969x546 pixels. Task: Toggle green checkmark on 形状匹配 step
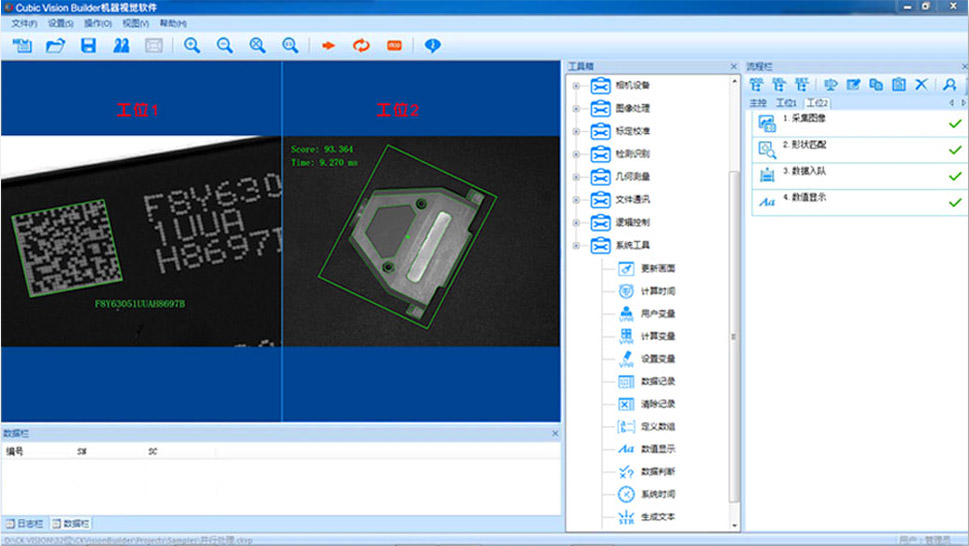[954, 150]
